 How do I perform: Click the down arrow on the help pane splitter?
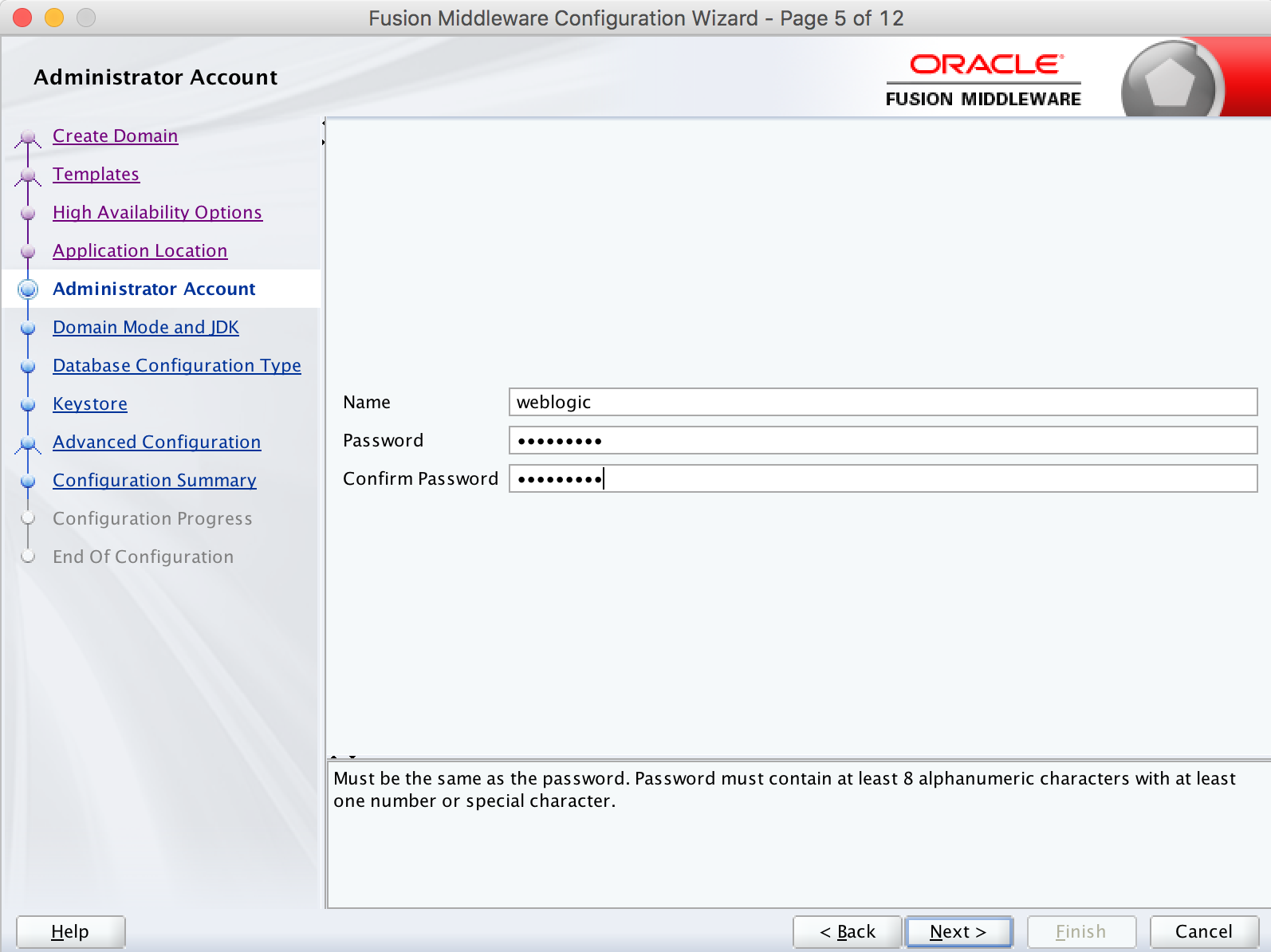pos(352,757)
